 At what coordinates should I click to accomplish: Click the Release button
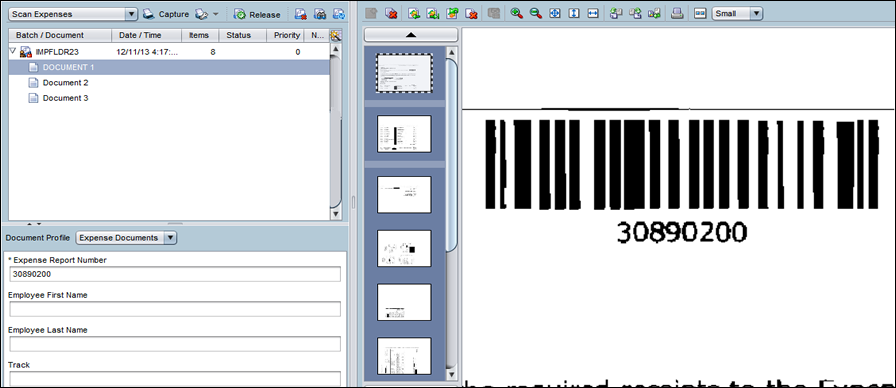click(x=257, y=14)
